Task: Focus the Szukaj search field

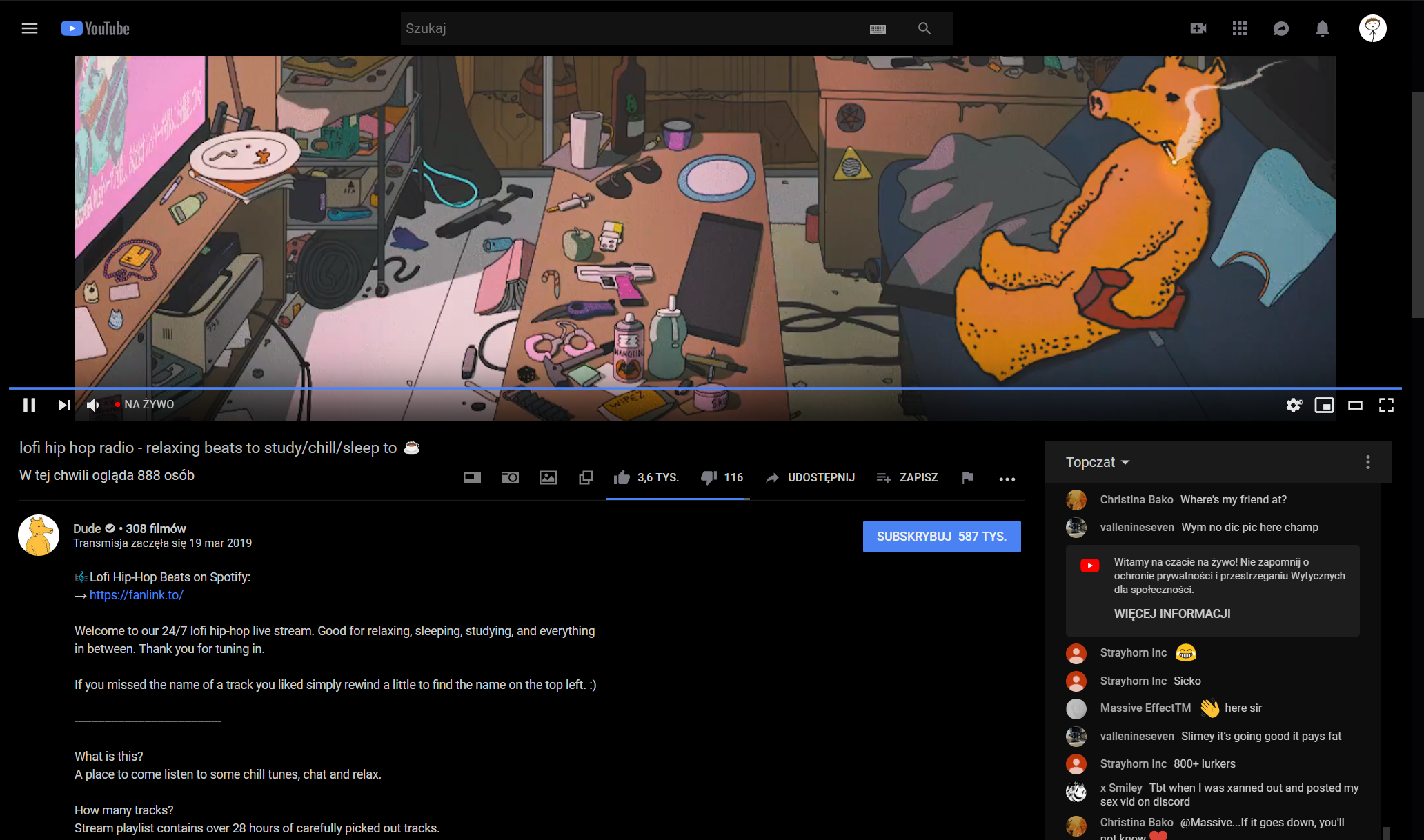Action: [621, 28]
